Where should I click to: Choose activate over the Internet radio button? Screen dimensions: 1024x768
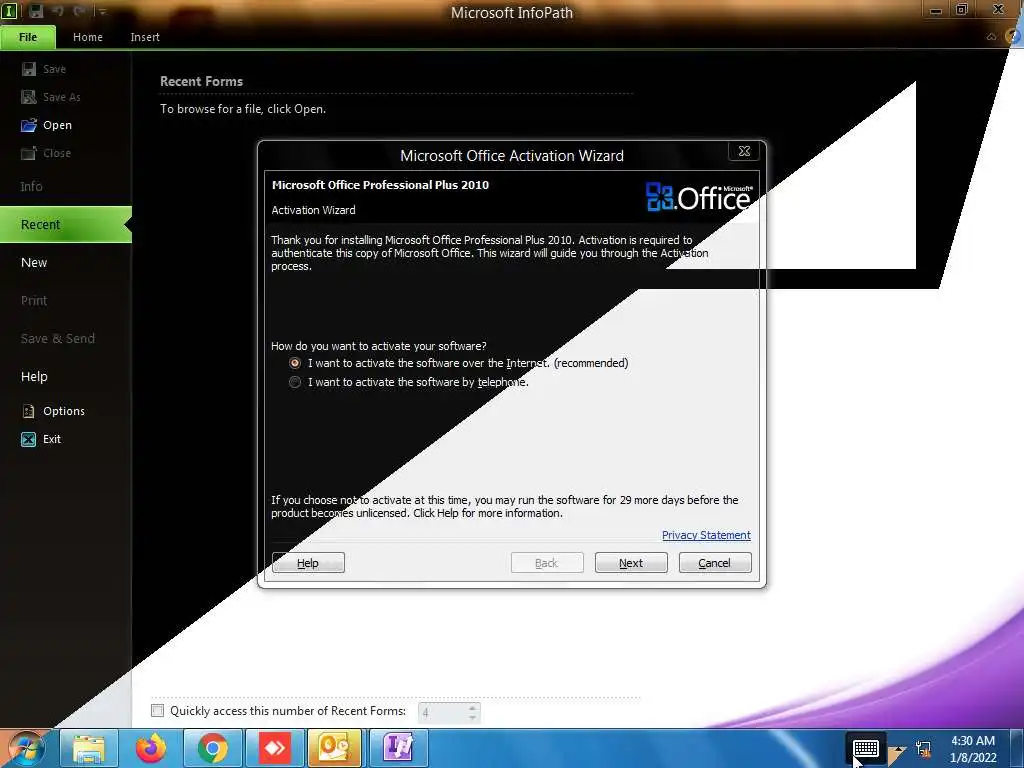click(x=295, y=363)
